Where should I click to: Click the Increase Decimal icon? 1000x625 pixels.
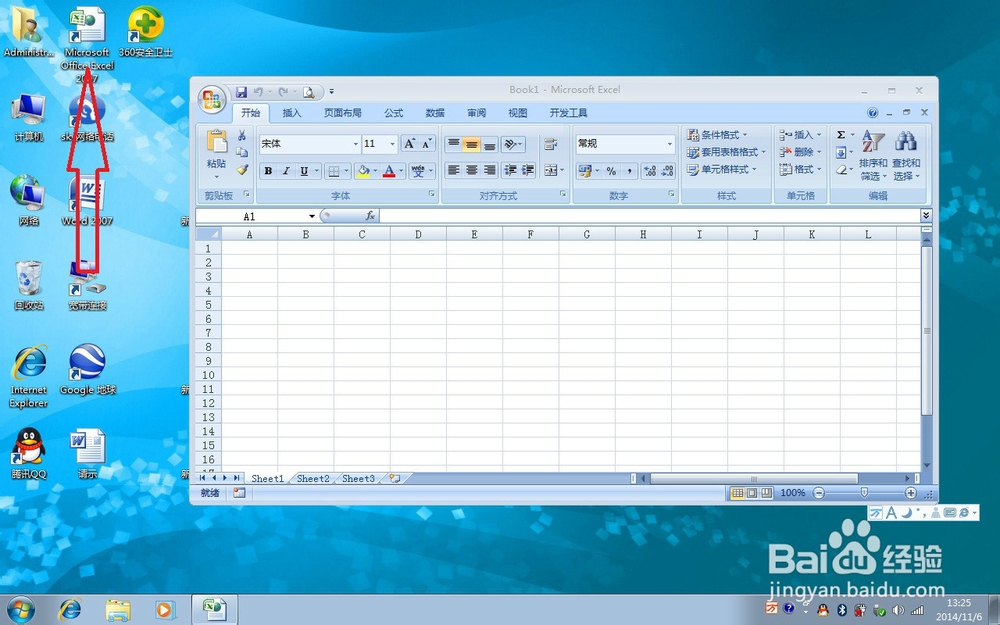click(x=650, y=170)
